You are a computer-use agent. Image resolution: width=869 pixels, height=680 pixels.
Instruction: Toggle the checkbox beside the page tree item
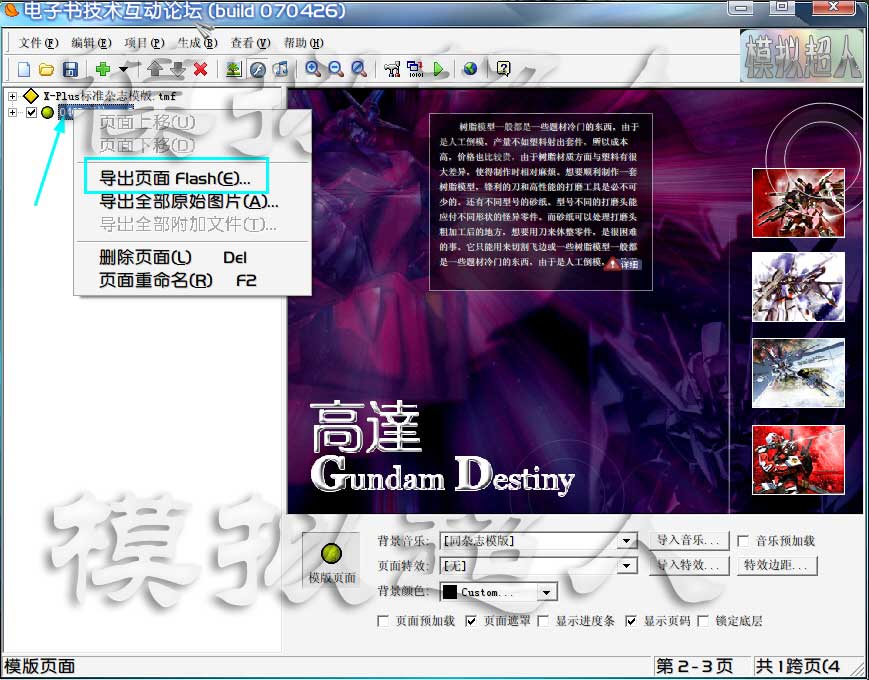pos(32,113)
